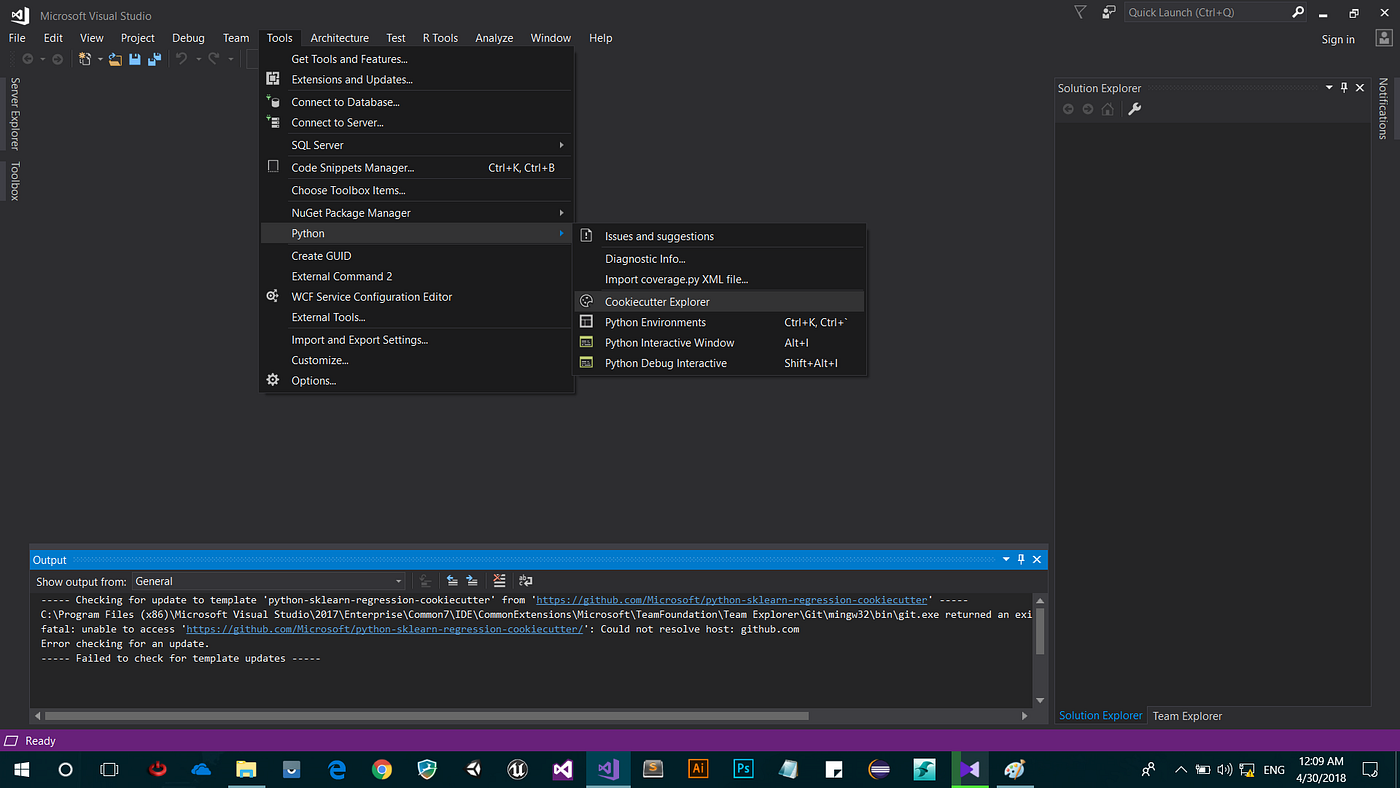The width and height of the screenshot is (1400, 788).
Task: Click the Solution Explorer Forward icon
Action: [x=1088, y=109]
